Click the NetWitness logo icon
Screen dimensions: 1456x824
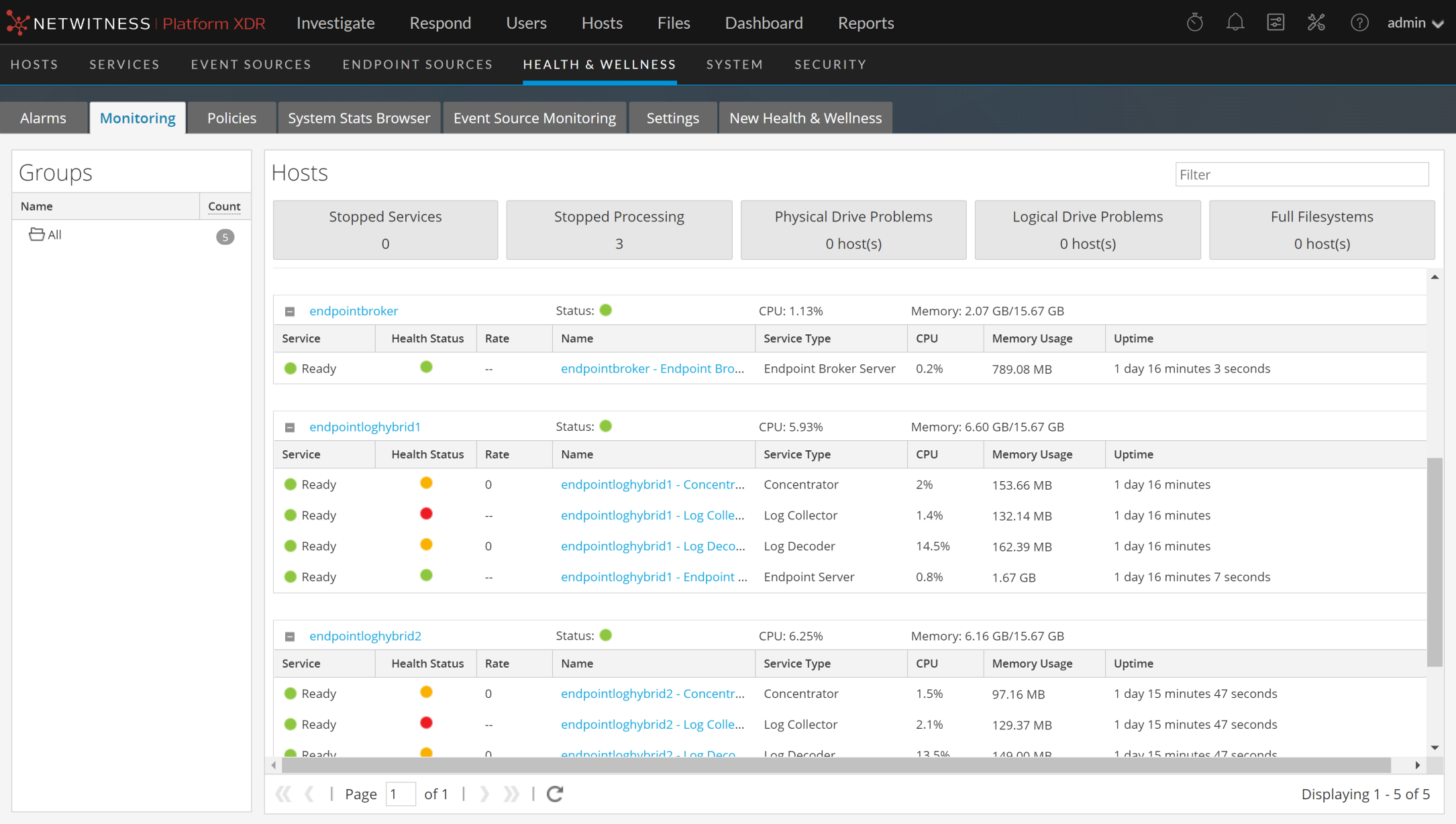17,23
